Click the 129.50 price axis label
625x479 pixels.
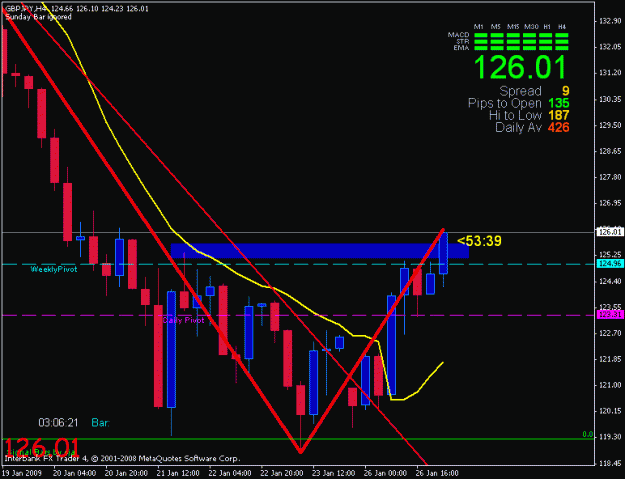(610, 125)
